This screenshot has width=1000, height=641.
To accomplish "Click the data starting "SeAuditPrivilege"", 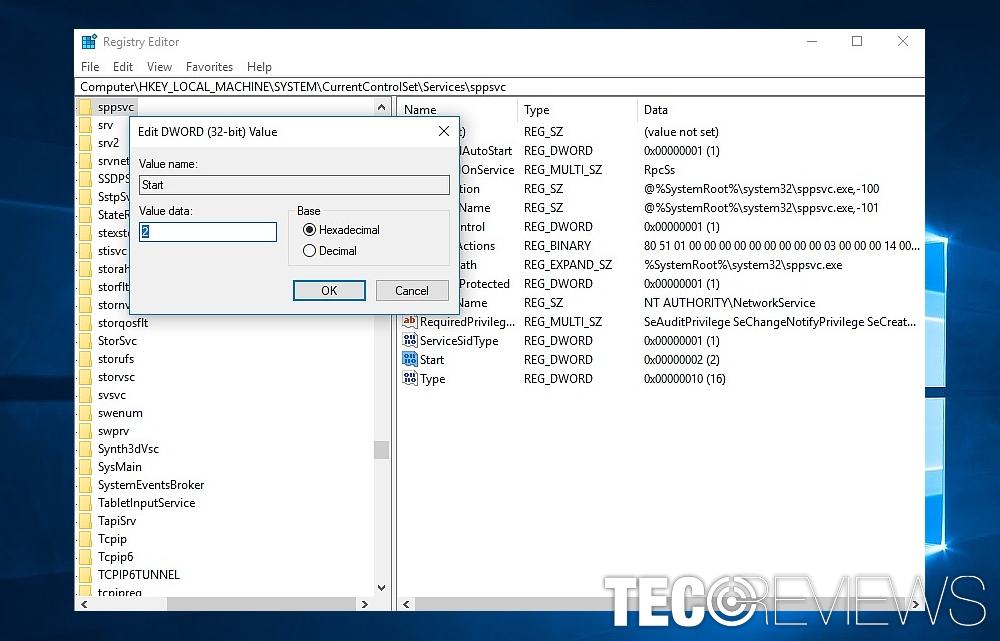I will click(x=780, y=322).
